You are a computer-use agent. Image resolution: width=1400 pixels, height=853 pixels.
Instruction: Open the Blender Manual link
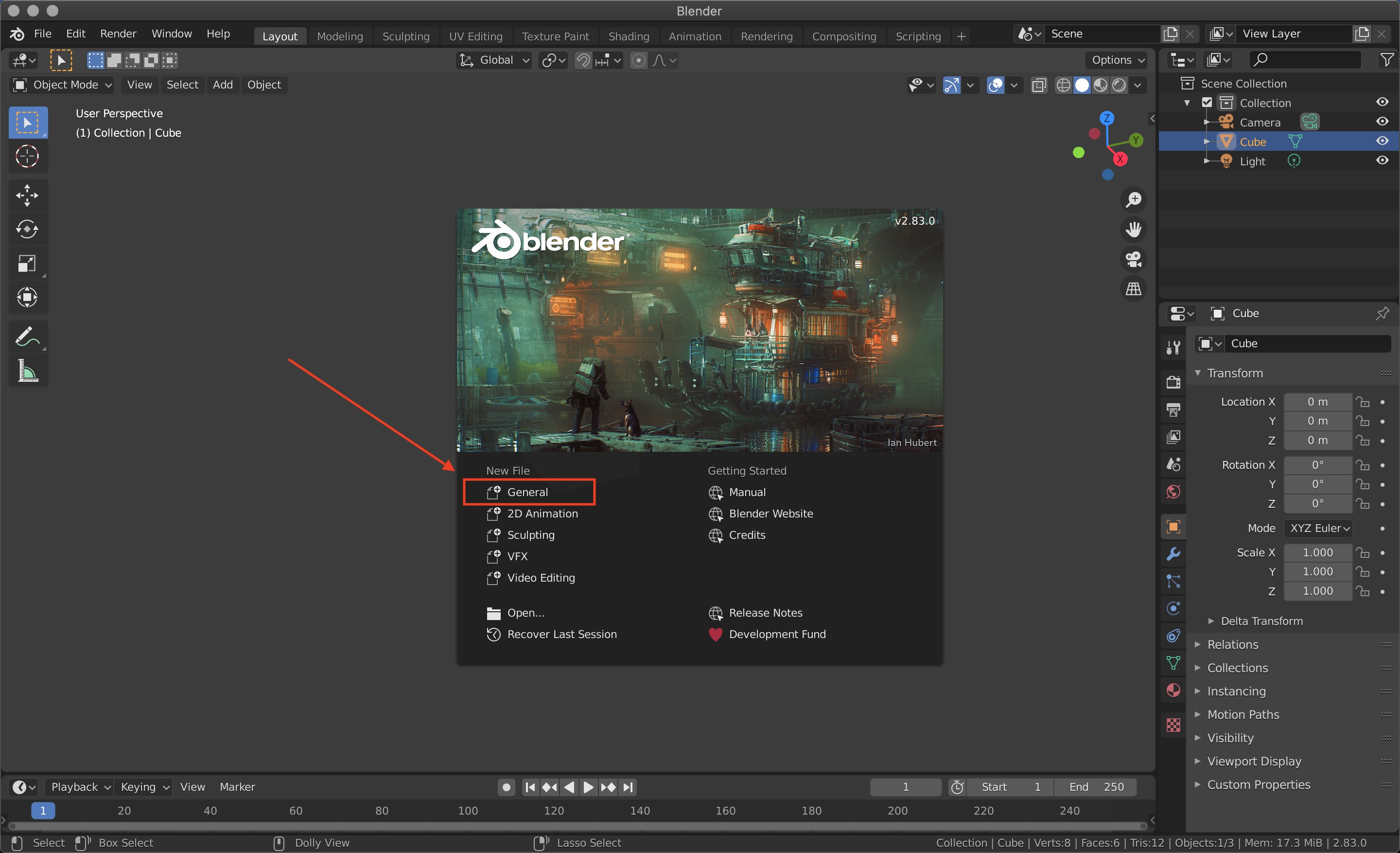pyautogui.click(x=737, y=492)
